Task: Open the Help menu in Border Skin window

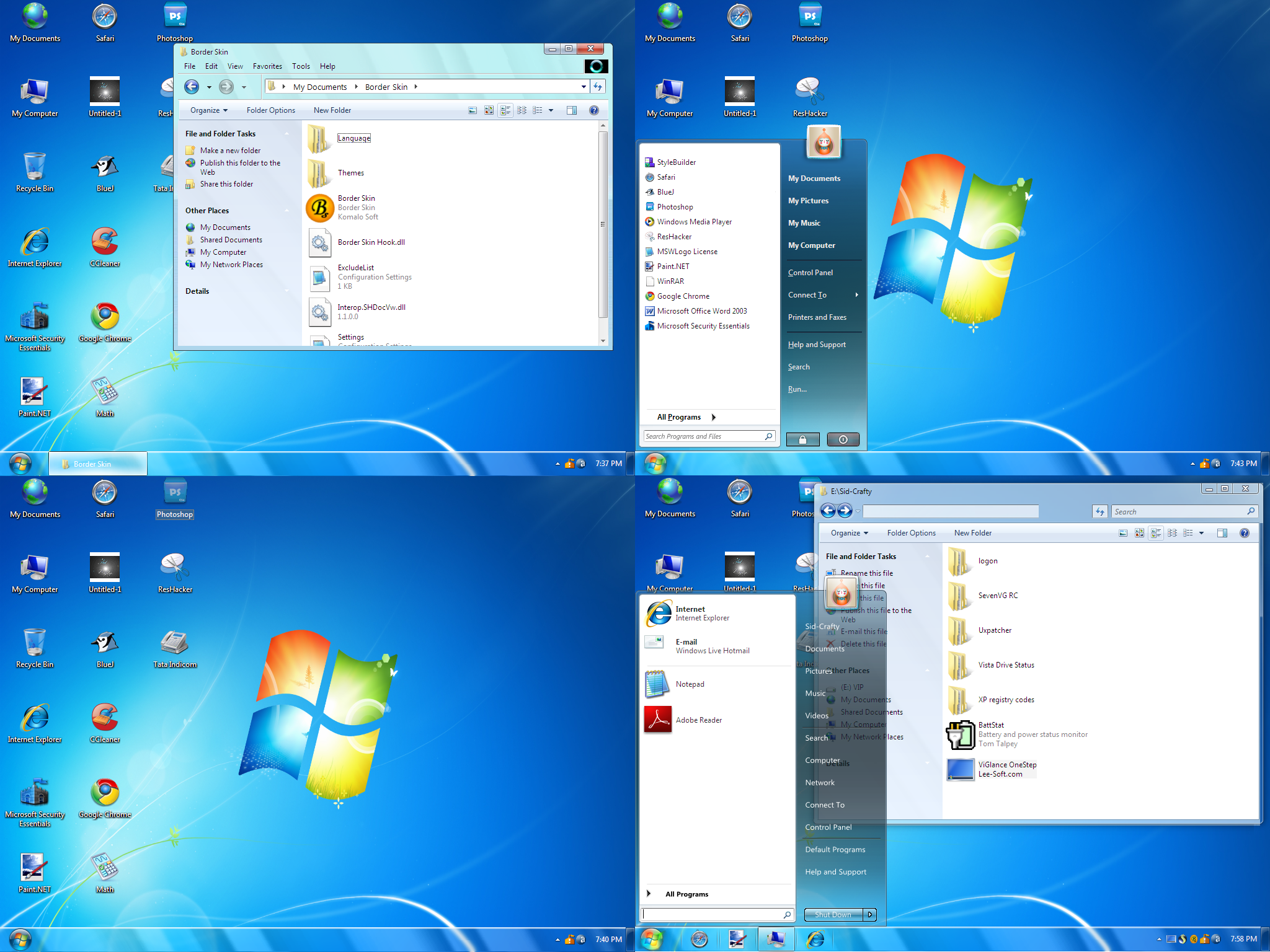Action: (327, 66)
